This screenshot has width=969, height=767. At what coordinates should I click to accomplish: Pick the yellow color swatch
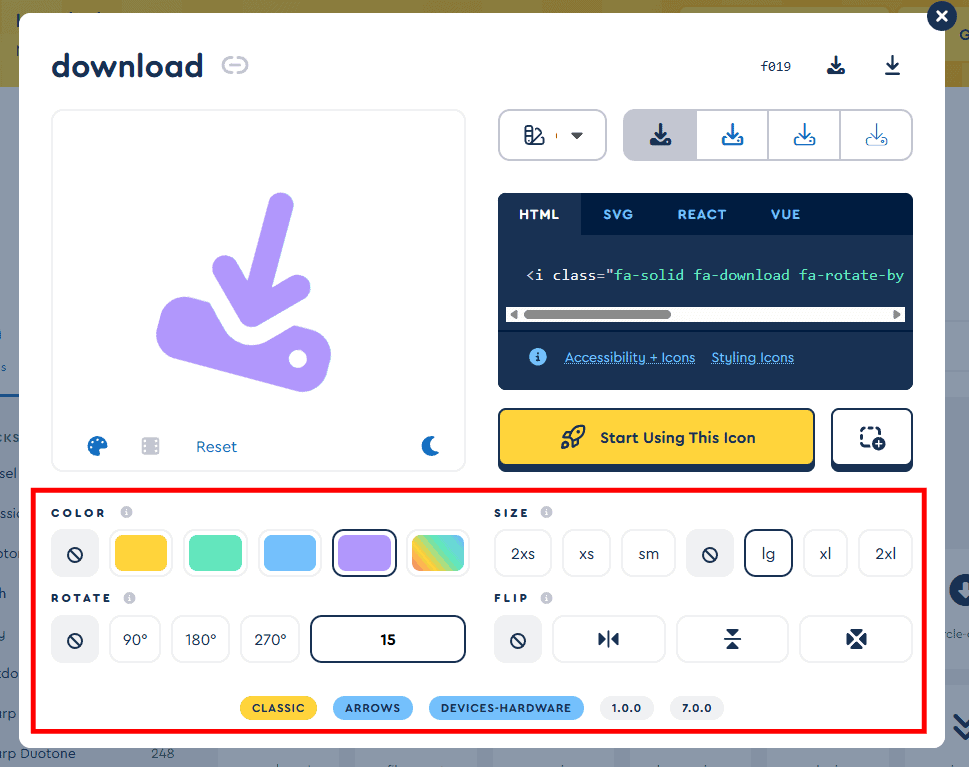(x=140, y=553)
